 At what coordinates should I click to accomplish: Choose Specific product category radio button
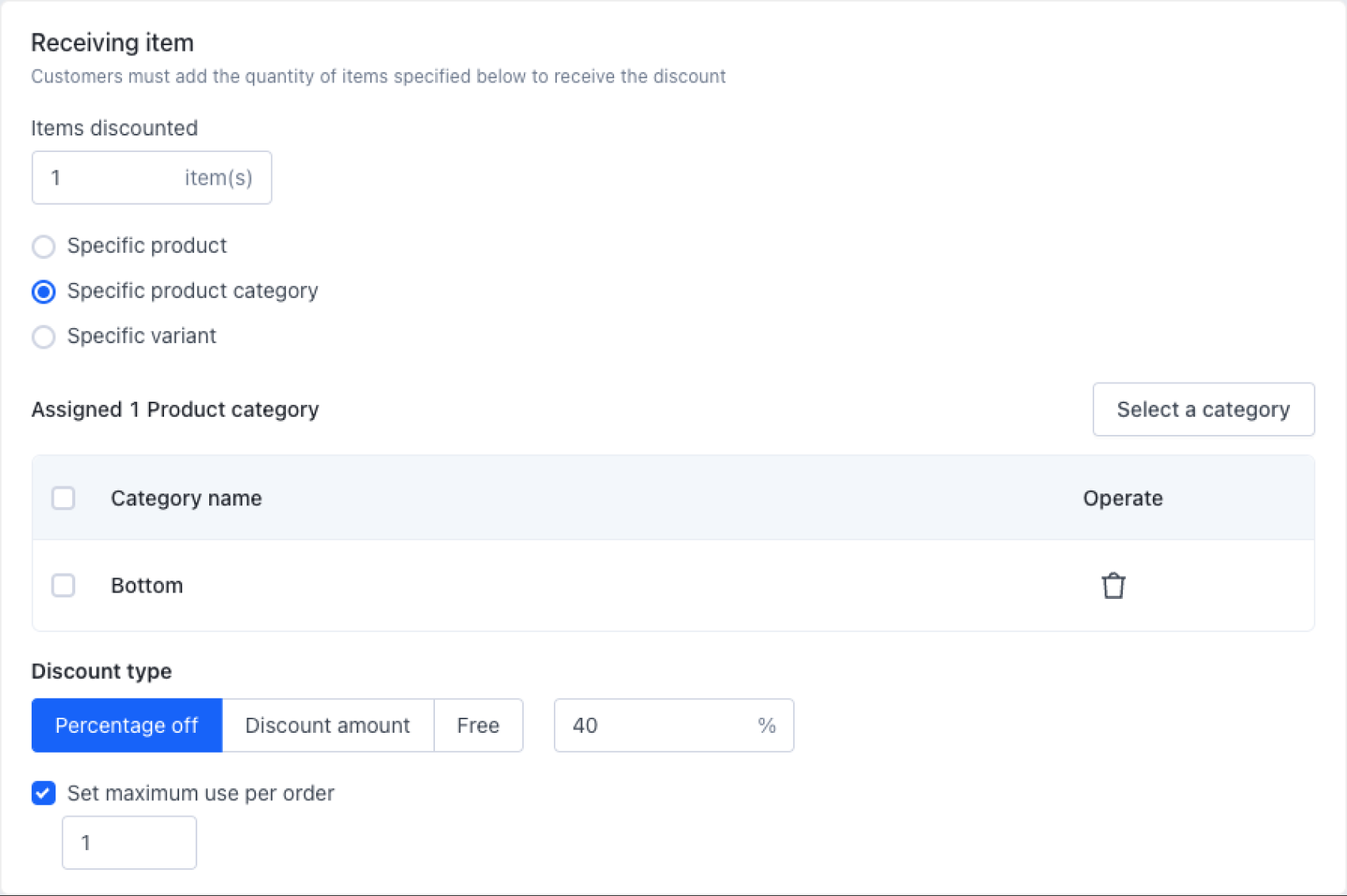pyautogui.click(x=44, y=292)
